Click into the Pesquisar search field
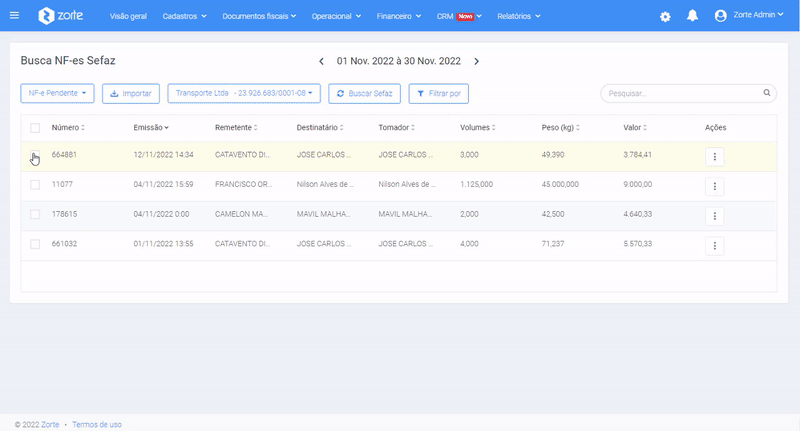 (680, 93)
